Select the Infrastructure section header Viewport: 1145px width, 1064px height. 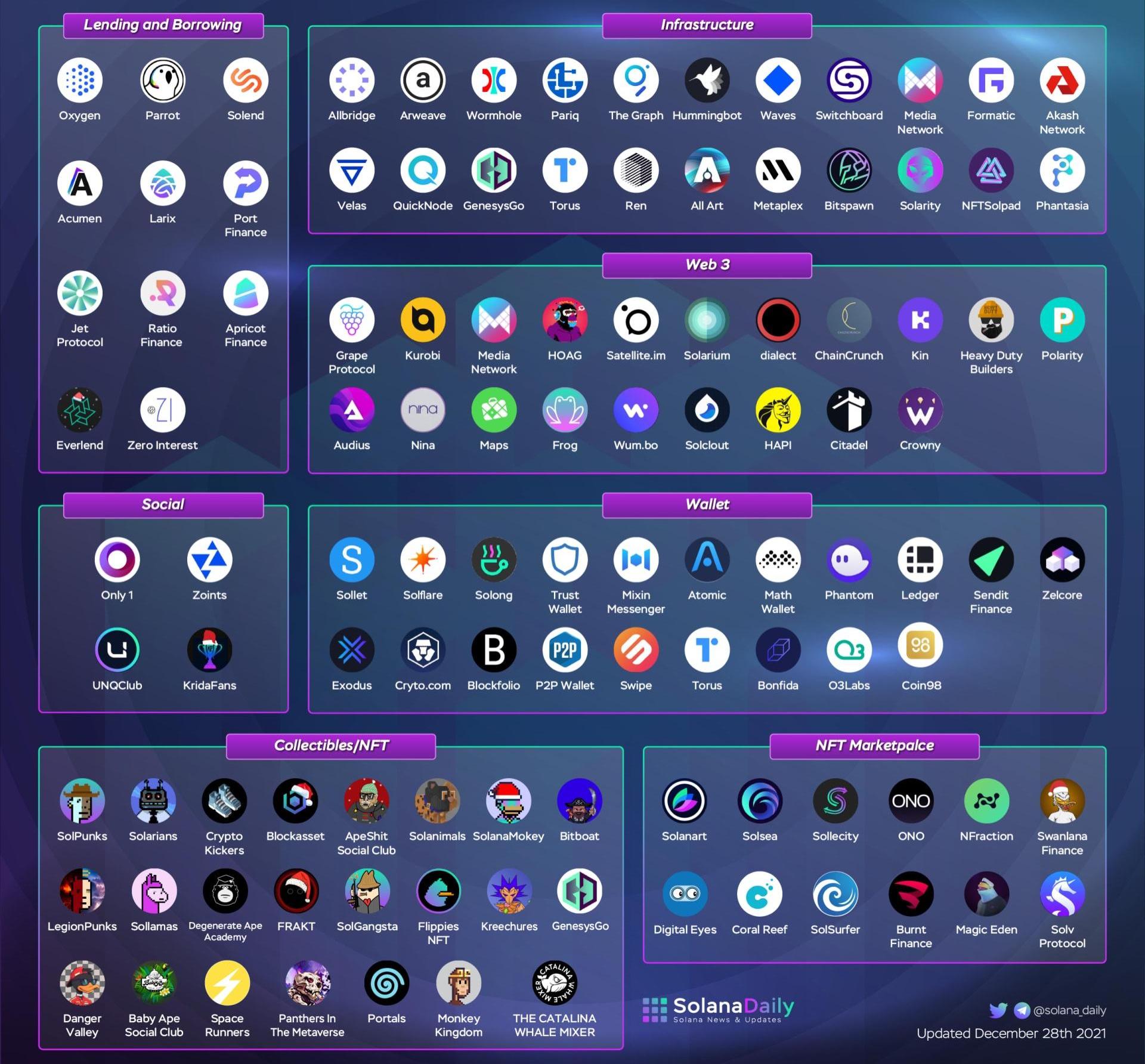[707, 25]
